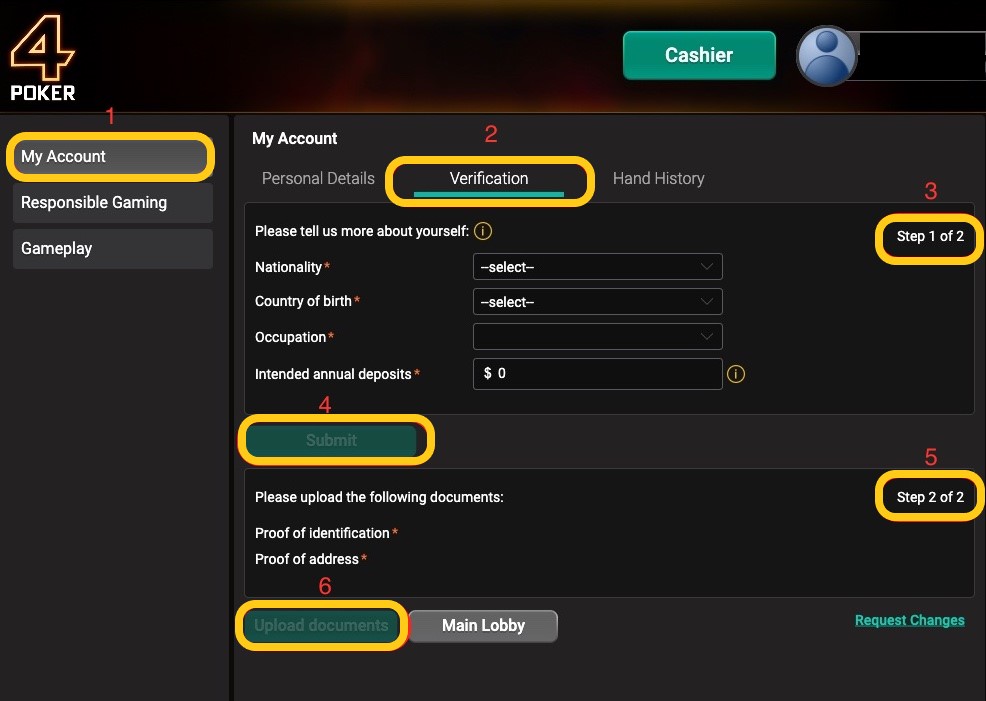Switch to Personal Details tab
Viewport: 986px width, 701px height.
(318, 179)
